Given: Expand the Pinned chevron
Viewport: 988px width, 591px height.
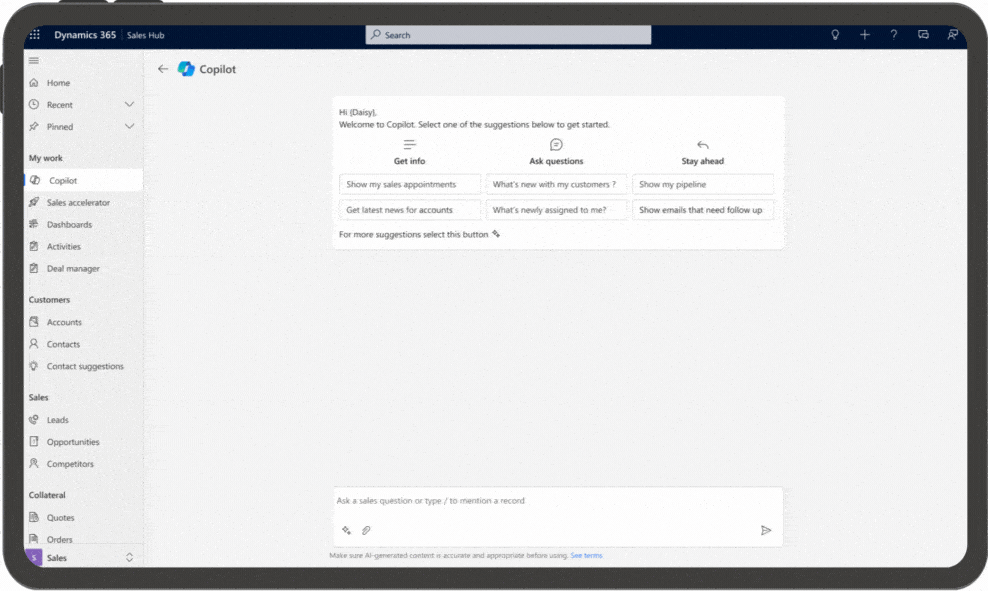Looking at the screenshot, I should click(x=129, y=127).
